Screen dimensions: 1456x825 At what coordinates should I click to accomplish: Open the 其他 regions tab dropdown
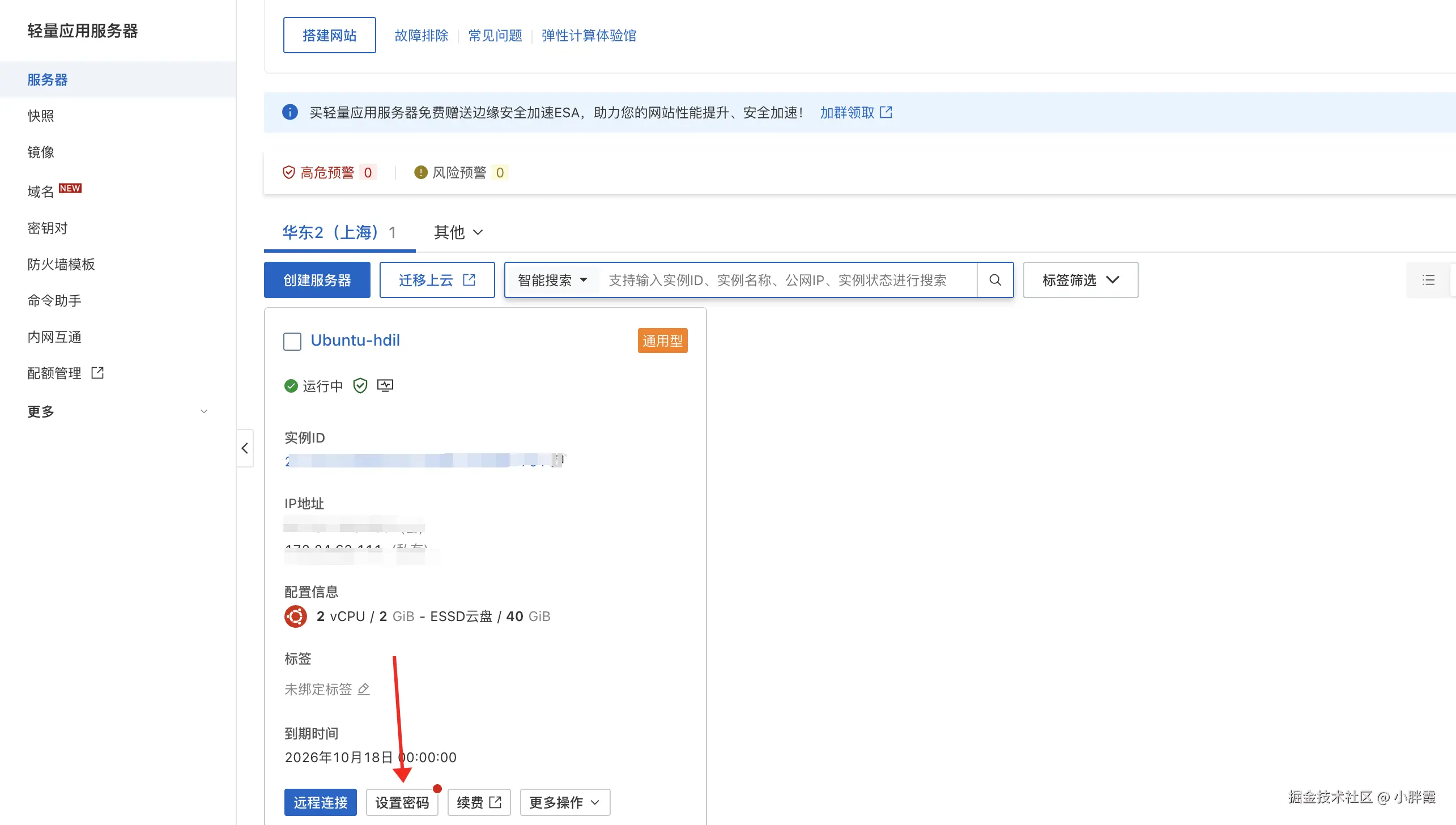458,232
